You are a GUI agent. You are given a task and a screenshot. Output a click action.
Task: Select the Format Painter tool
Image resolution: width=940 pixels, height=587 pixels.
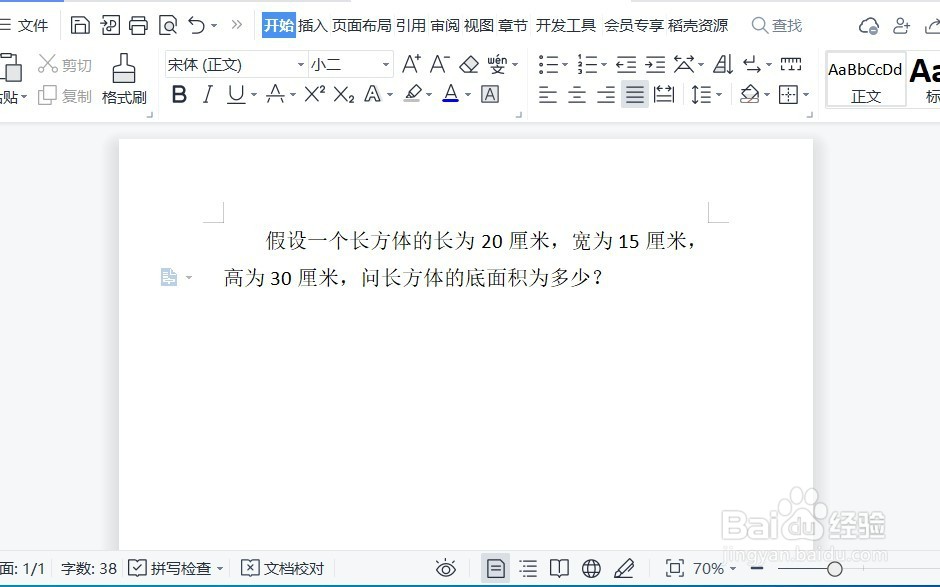pyautogui.click(x=124, y=80)
